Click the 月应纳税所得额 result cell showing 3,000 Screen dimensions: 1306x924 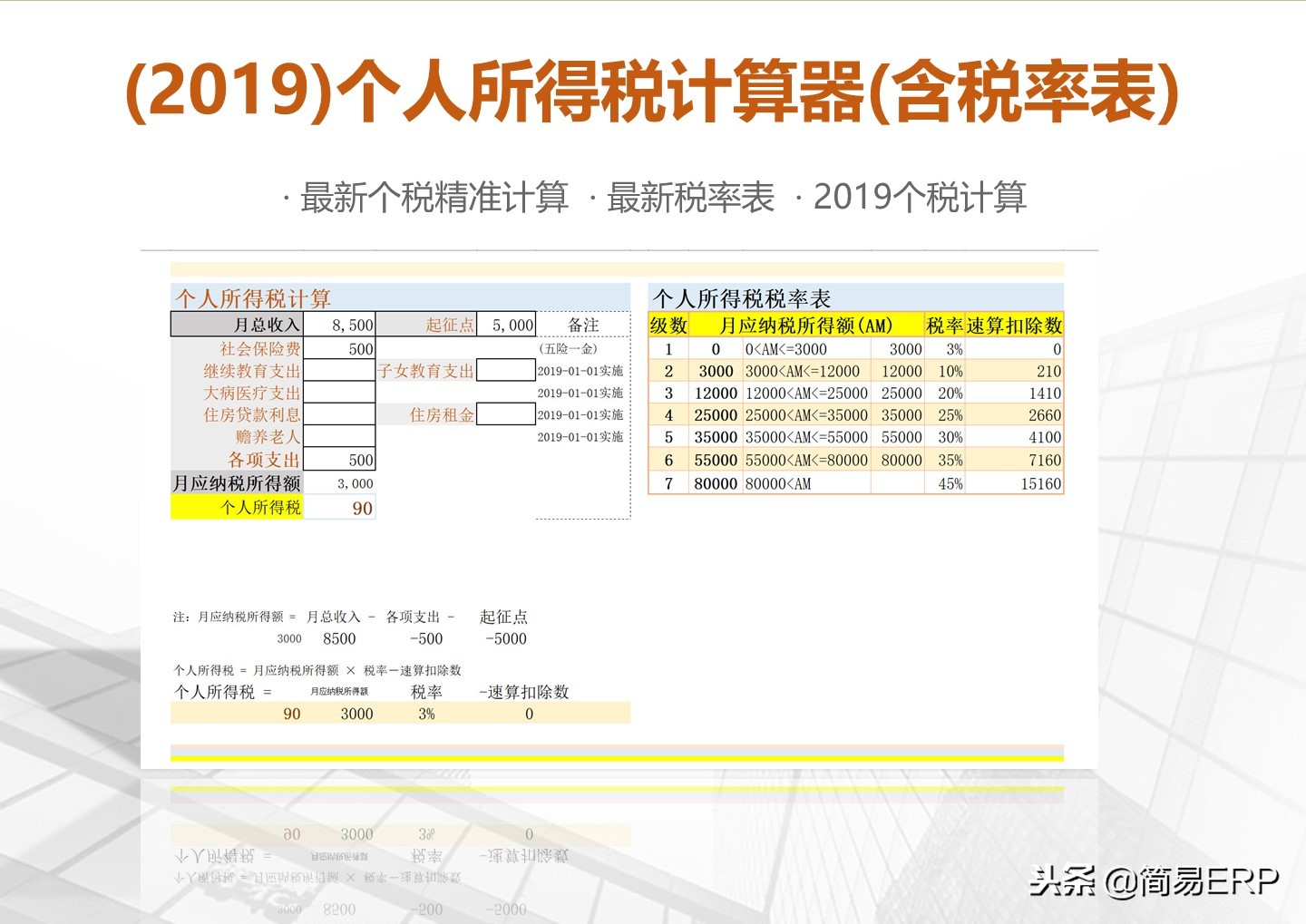coord(340,484)
